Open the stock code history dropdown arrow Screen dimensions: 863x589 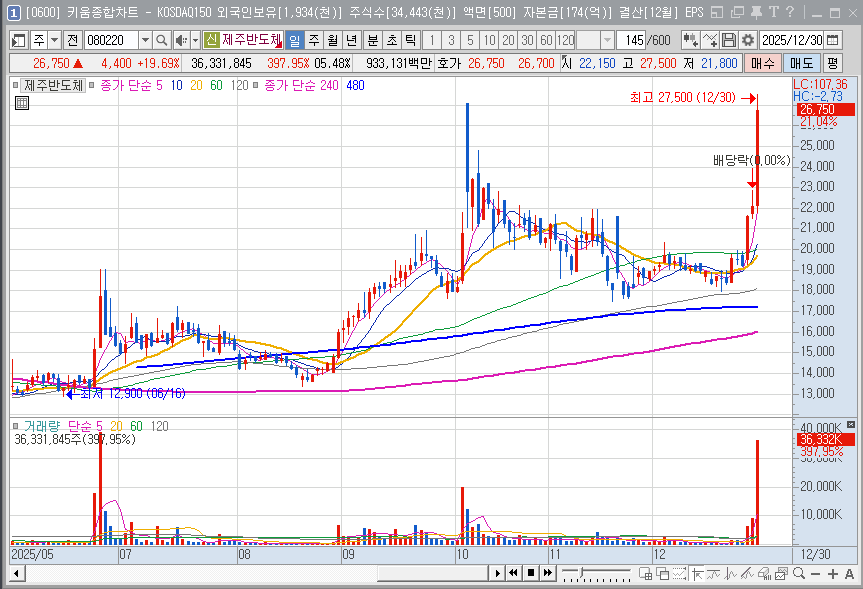(x=145, y=40)
